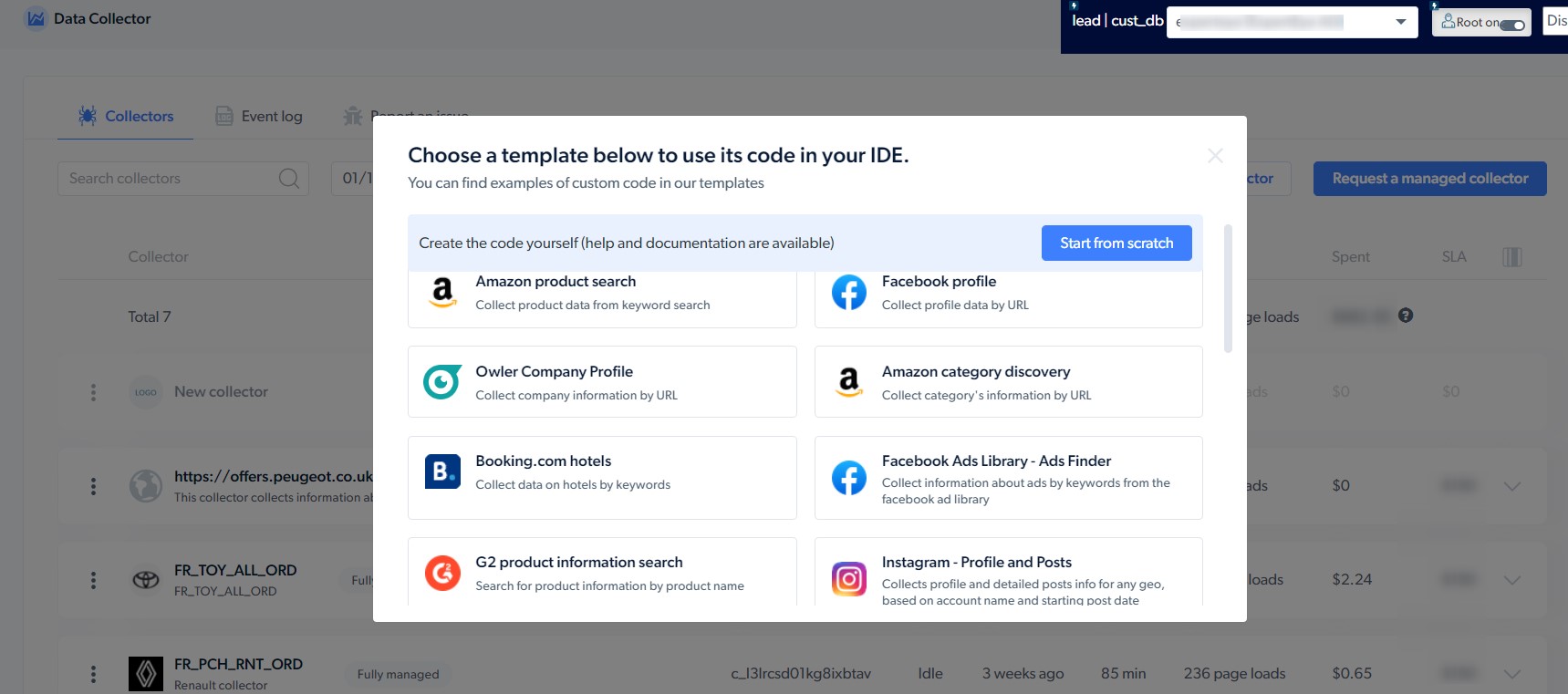The image size is (1568, 694).
Task: Click the Total 7 summary text
Action: (150, 317)
